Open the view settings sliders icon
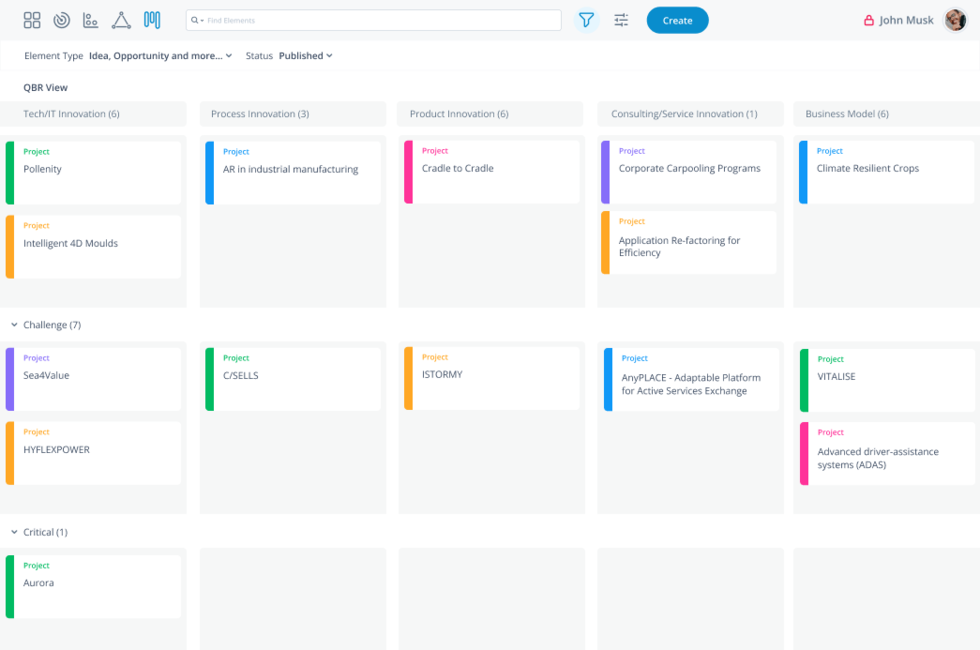Screen dimensions: 980x650 tap(621, 21)
